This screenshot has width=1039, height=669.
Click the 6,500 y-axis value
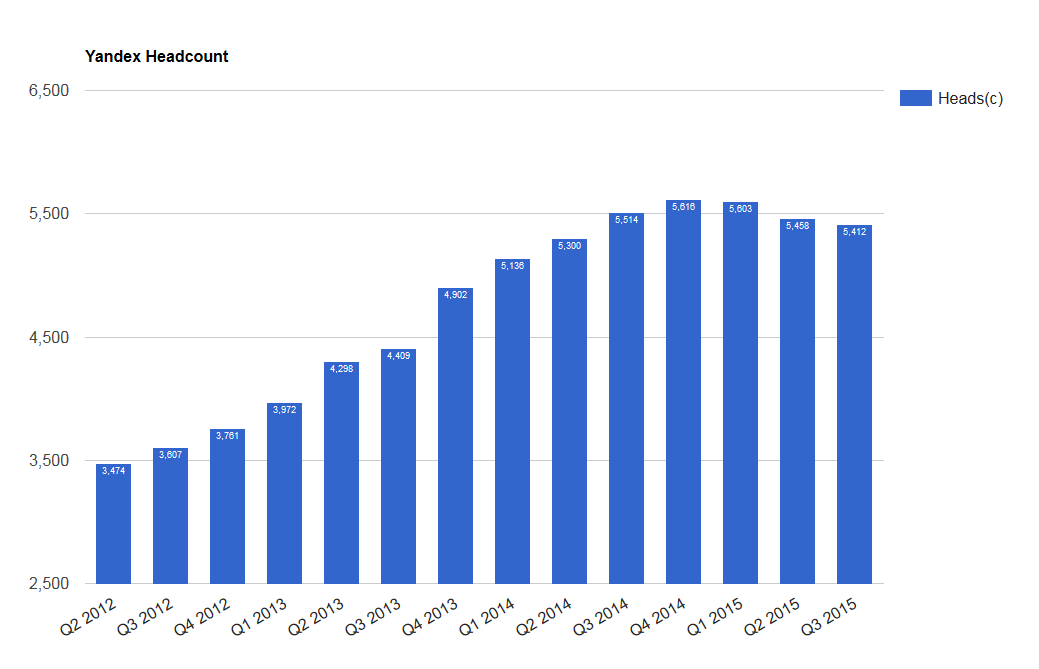pos(49,91)
